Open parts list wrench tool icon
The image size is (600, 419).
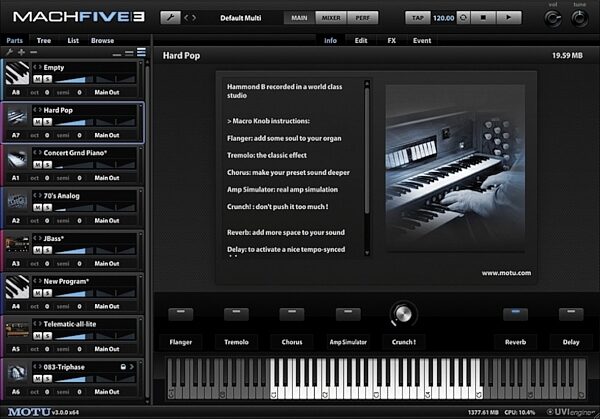coord(10,52)
